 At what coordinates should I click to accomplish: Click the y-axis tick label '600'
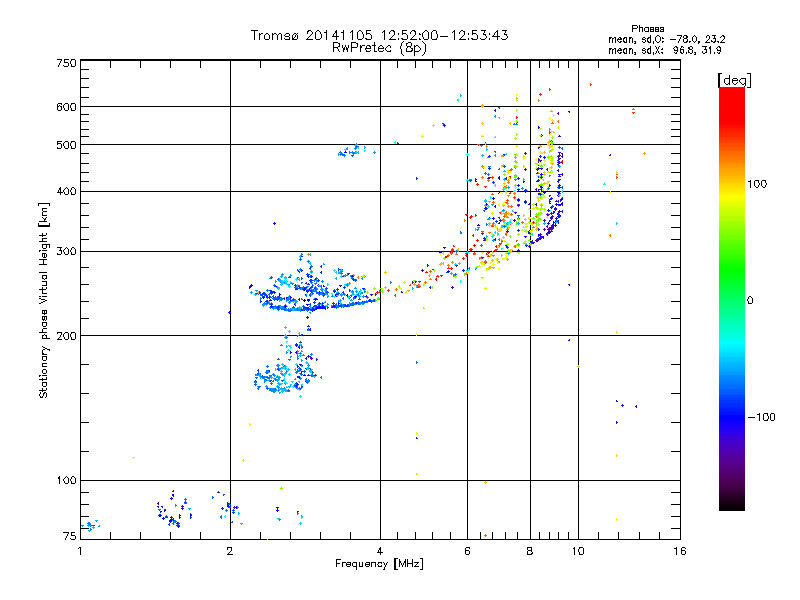click(66, 107)
